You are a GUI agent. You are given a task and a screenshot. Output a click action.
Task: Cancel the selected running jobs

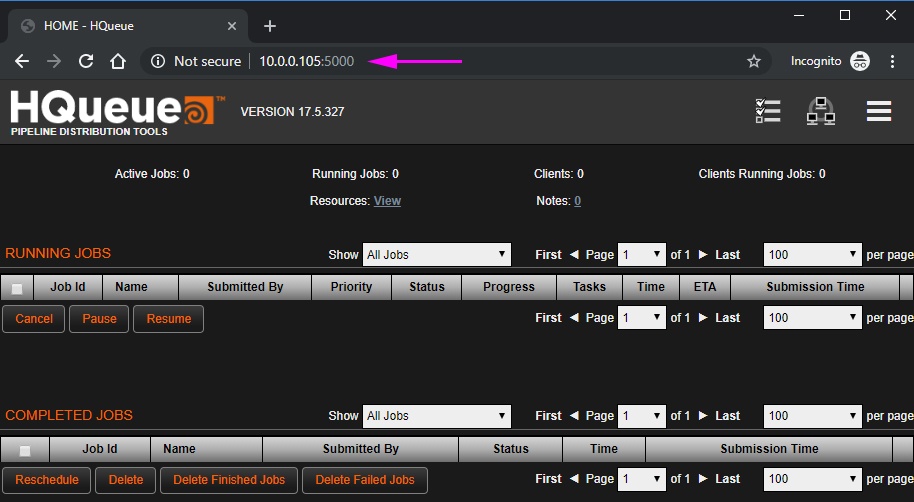[34, 319]
